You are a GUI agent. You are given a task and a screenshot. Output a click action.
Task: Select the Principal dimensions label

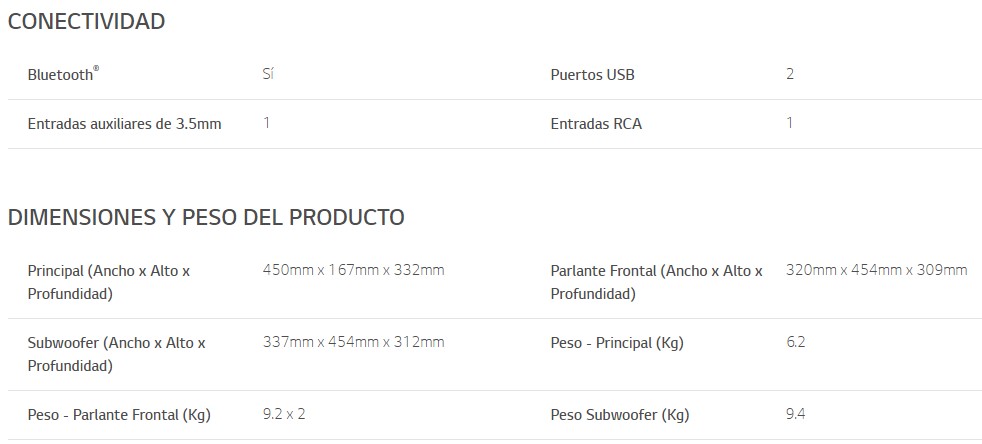(x=109, y=282)
